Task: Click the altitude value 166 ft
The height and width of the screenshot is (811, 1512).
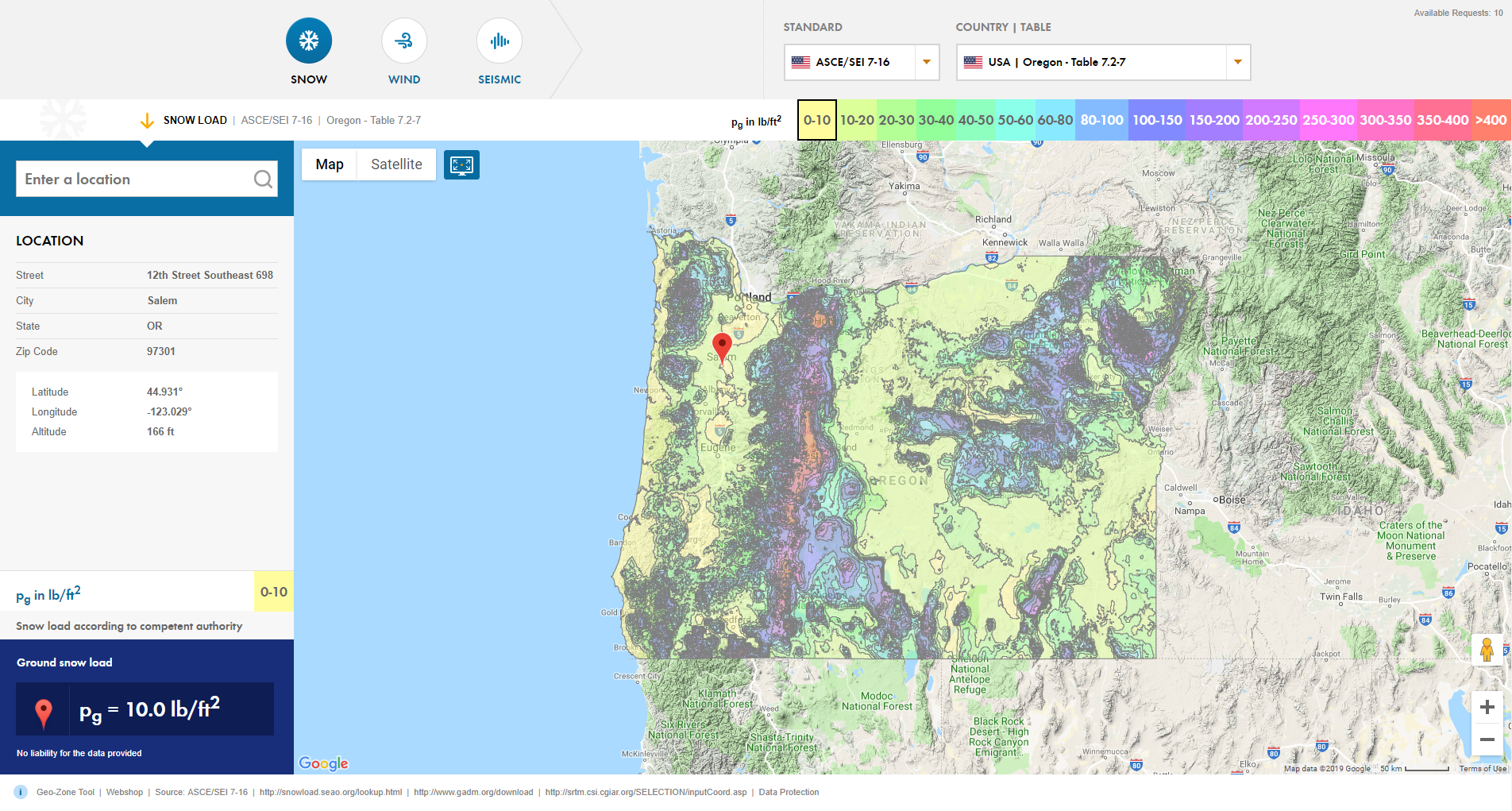Action: point(160,431)
